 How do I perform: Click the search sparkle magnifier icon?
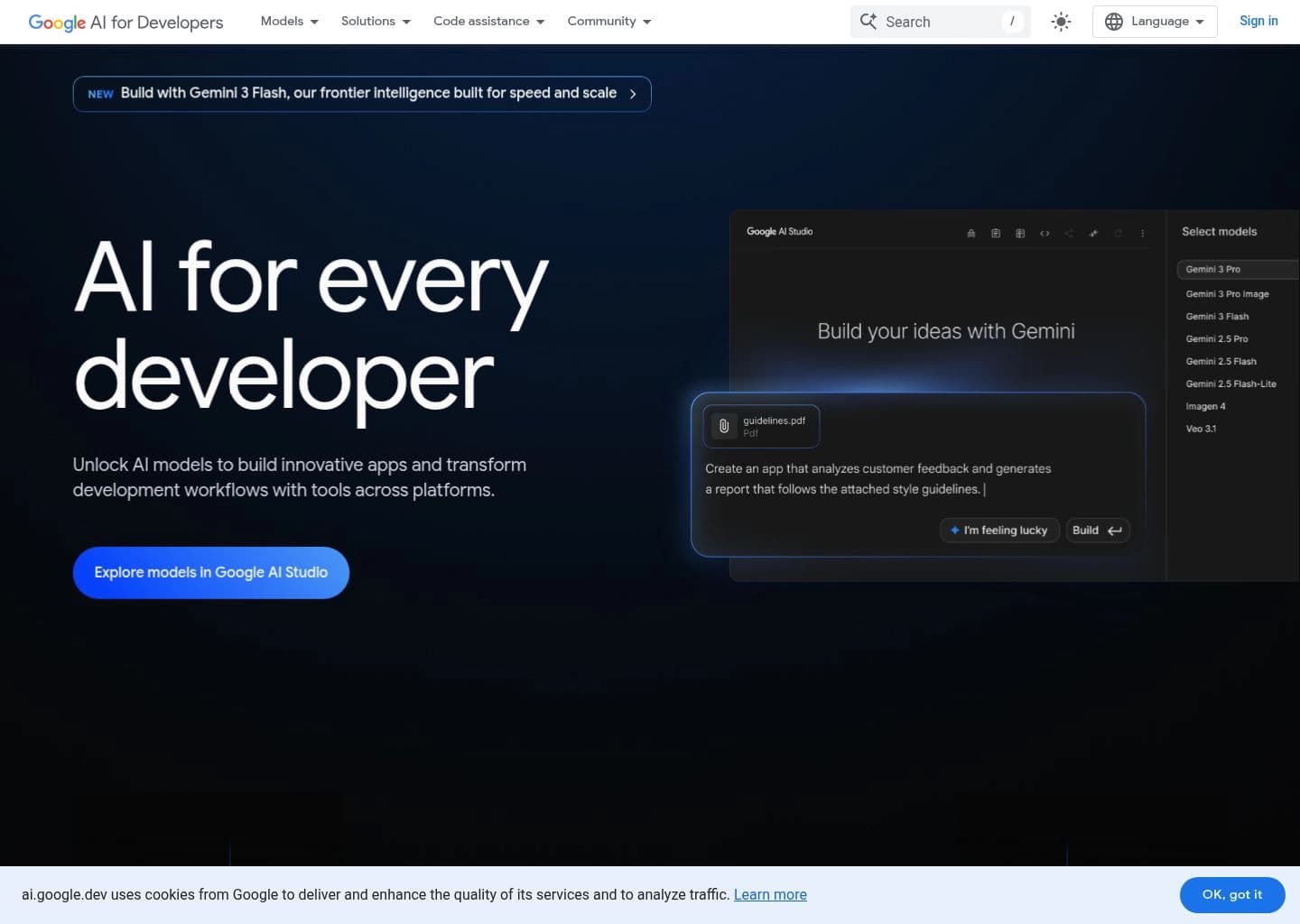coord(868,21)
